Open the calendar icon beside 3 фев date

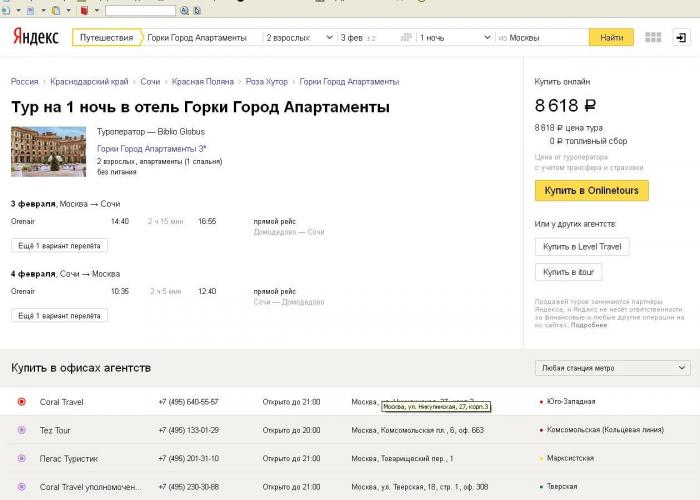[406, 38]
